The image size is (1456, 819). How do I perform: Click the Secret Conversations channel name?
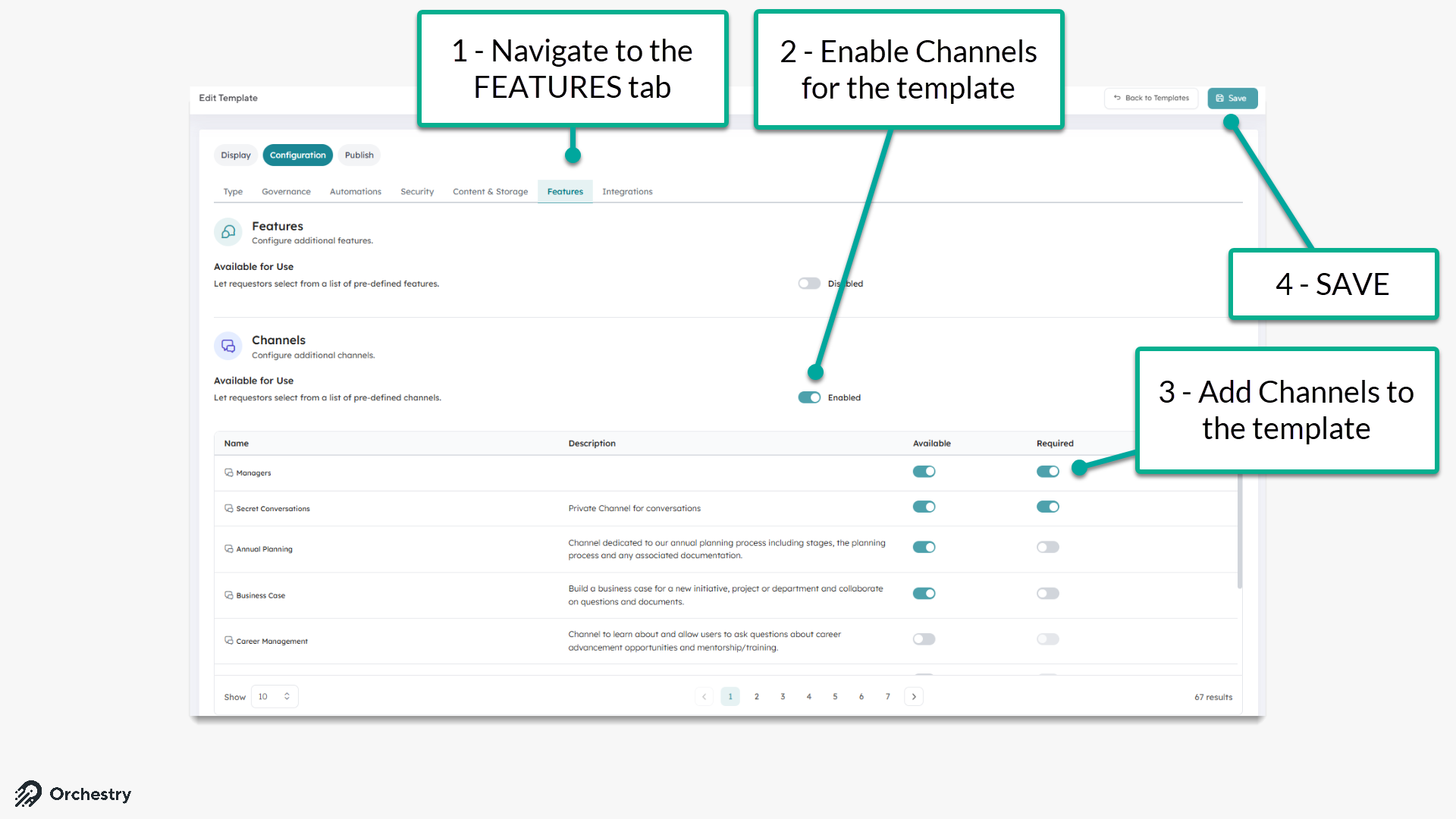tap(273, 509)
